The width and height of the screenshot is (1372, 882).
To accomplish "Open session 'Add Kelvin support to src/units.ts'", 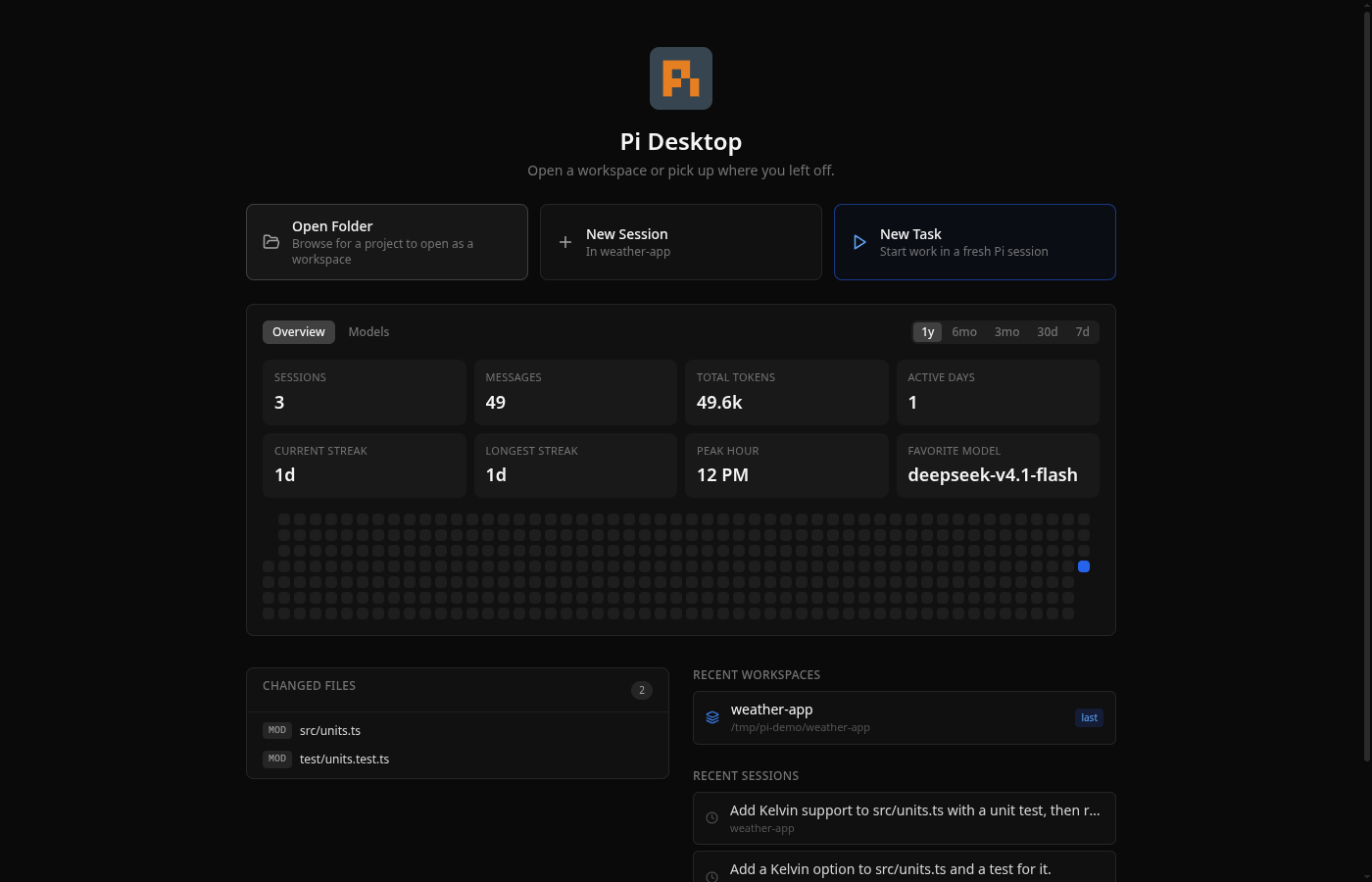I will tap(905, 818).
